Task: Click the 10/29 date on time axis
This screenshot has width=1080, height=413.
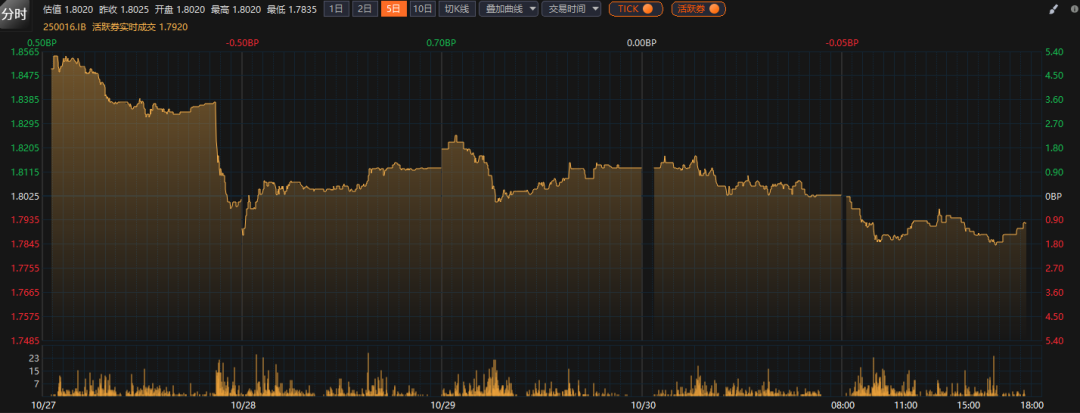Action: (442, 405)
